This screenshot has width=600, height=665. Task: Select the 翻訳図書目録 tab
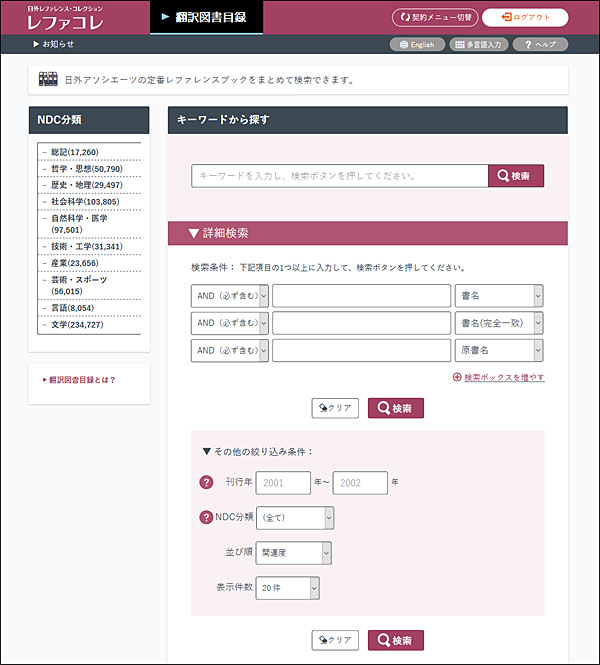[206, 17]
